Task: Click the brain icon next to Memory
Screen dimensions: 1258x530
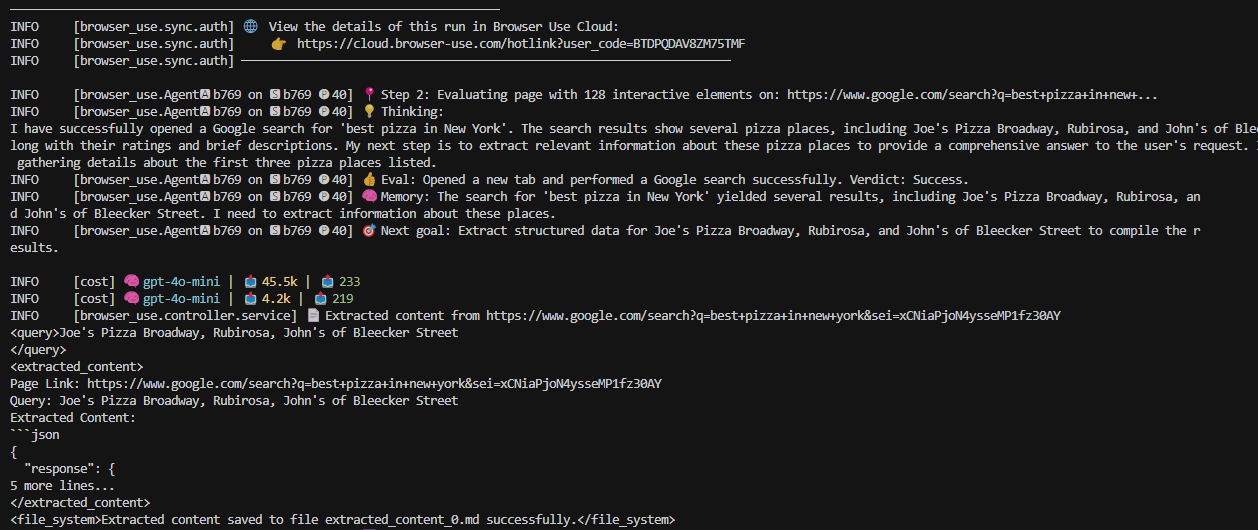Action: 369,197
